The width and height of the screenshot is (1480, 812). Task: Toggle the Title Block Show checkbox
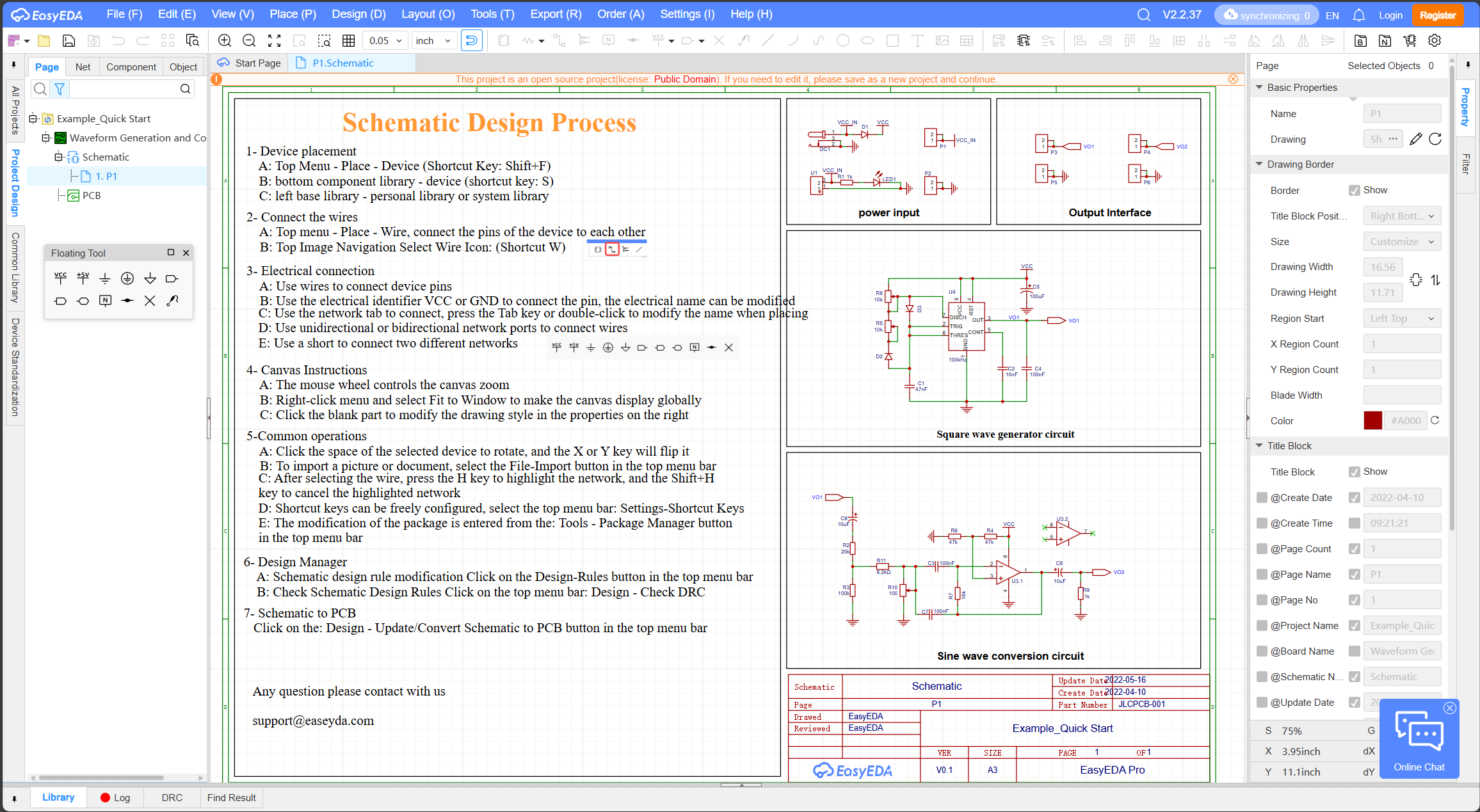coord(1355,472)
